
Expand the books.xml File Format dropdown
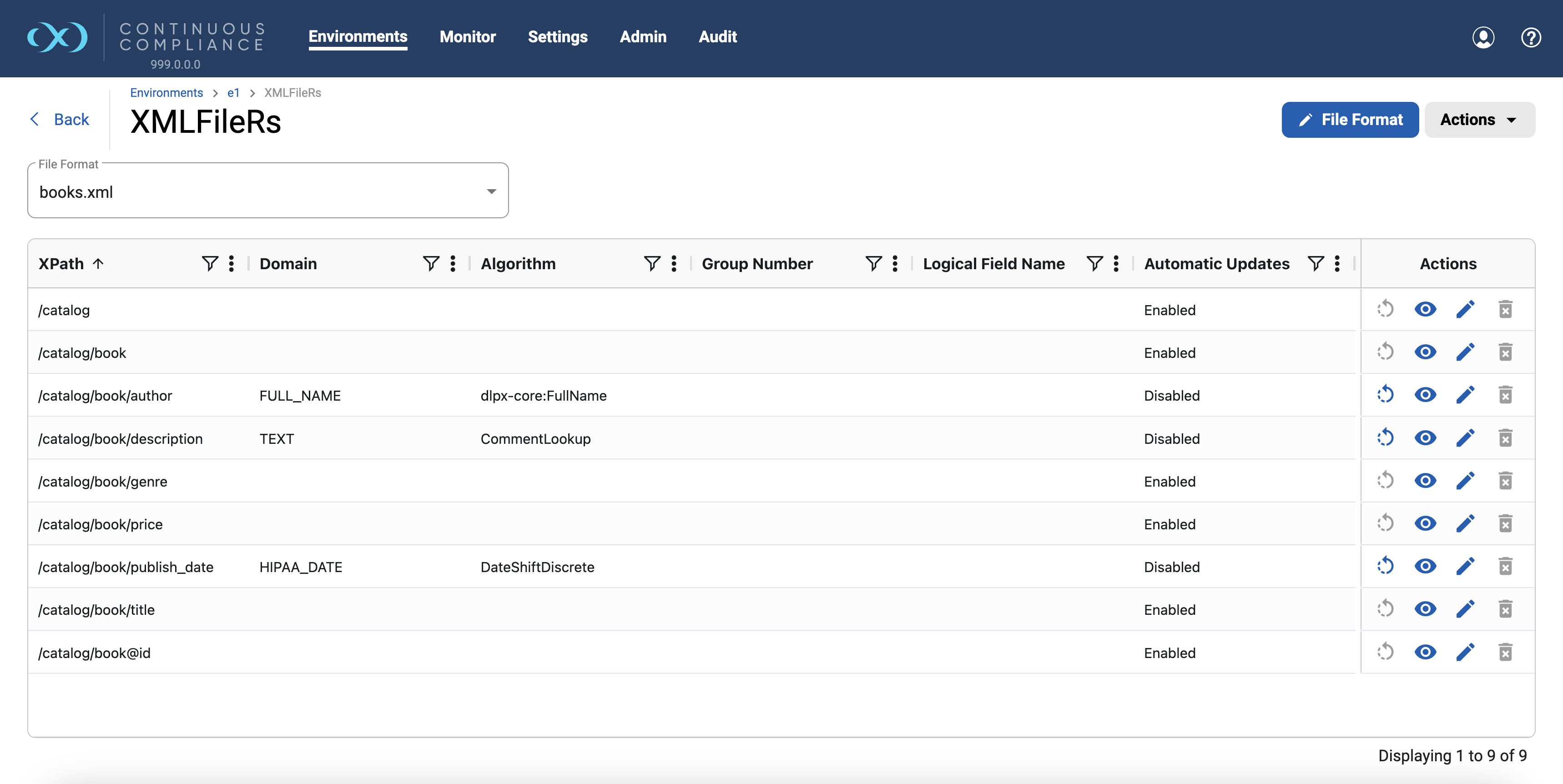(x=491, y=192)
